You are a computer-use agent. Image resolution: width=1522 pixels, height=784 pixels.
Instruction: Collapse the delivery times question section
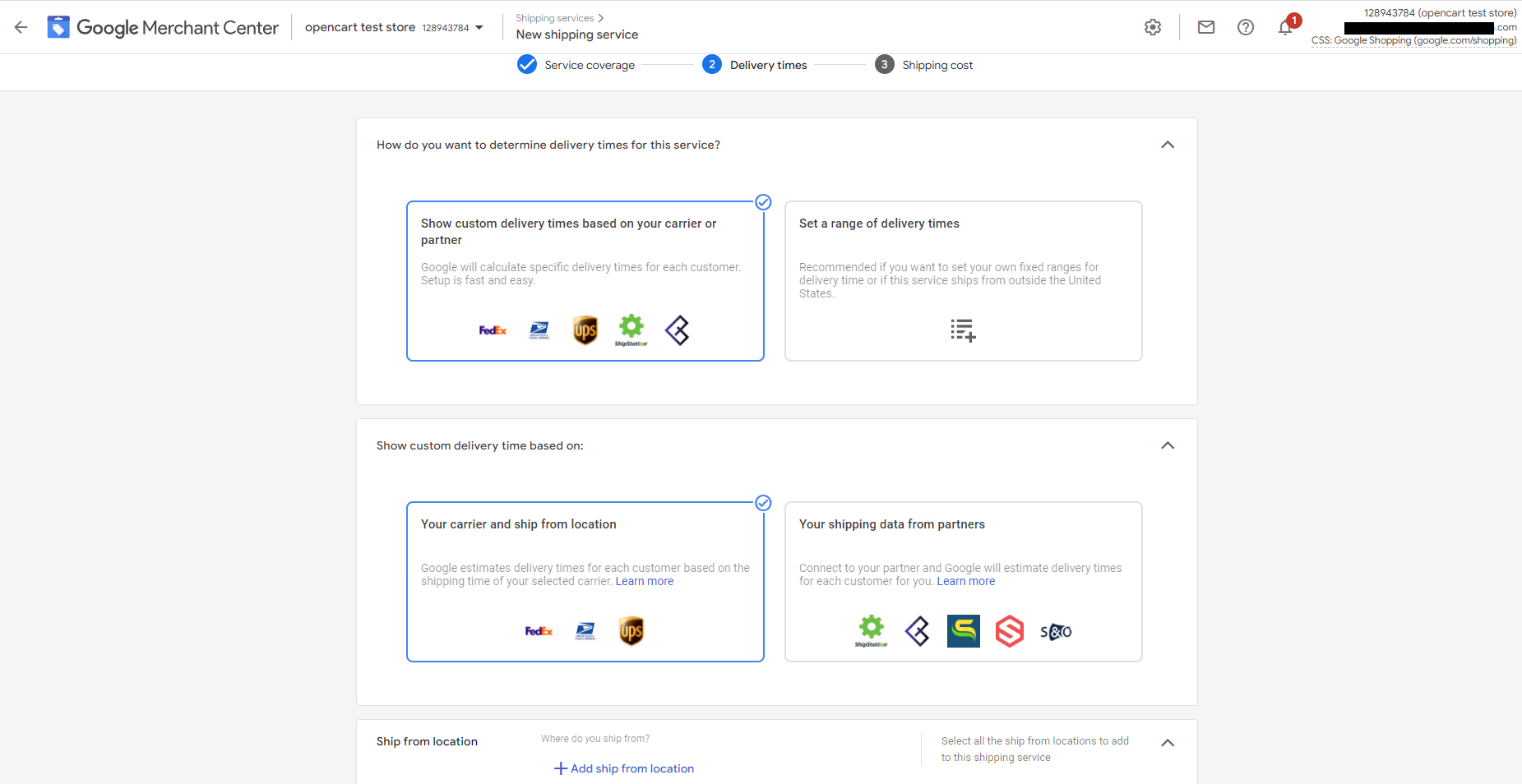click(1167, 145)
